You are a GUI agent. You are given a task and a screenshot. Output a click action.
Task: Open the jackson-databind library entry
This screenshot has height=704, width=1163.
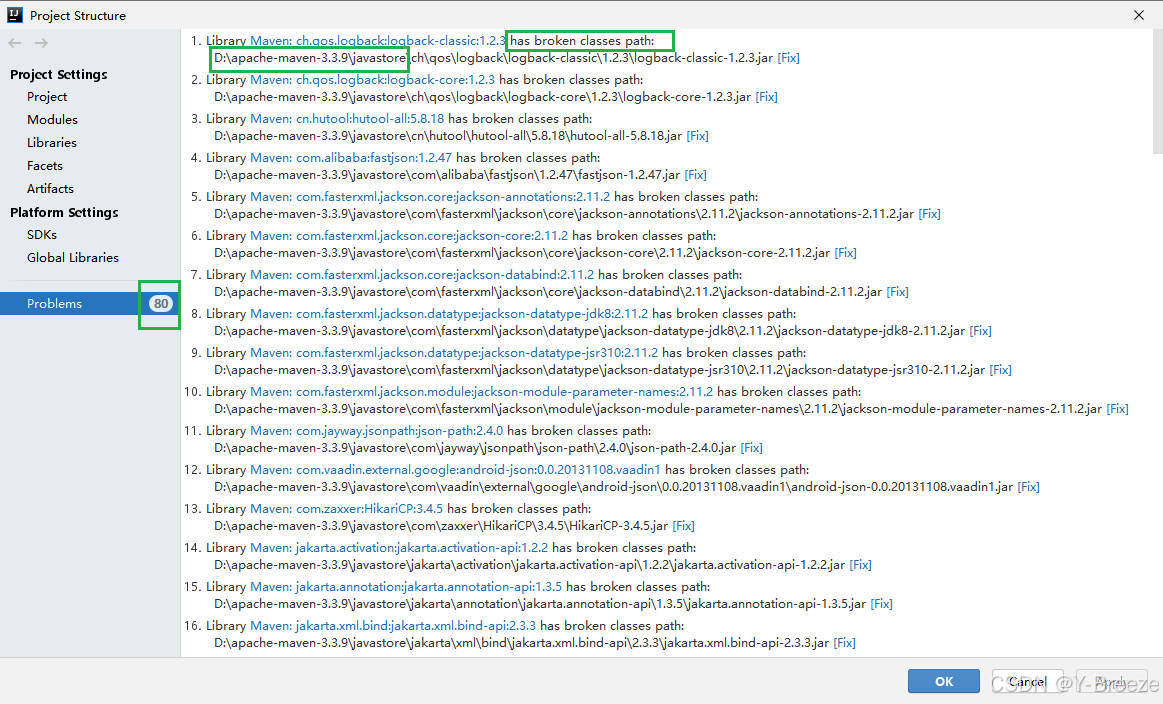click(x=430, y=274)
